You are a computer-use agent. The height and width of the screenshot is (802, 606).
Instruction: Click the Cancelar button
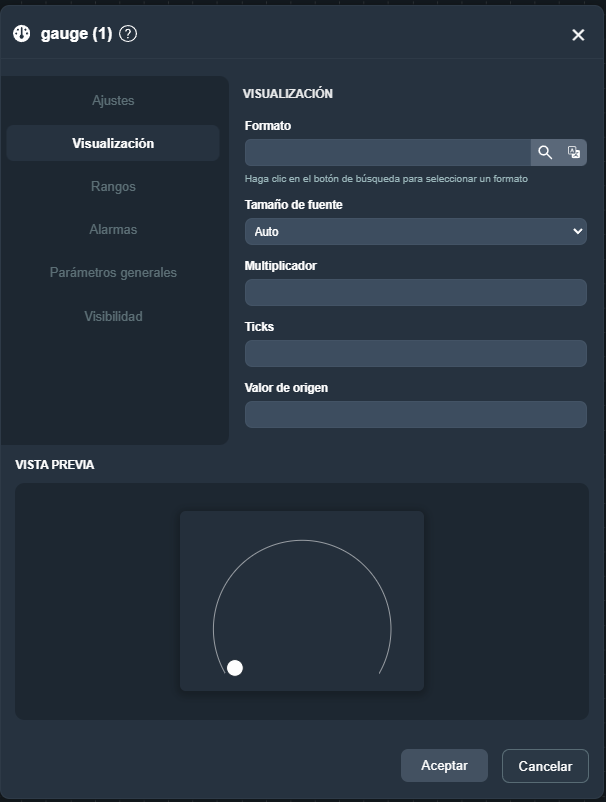click(545, 766)
